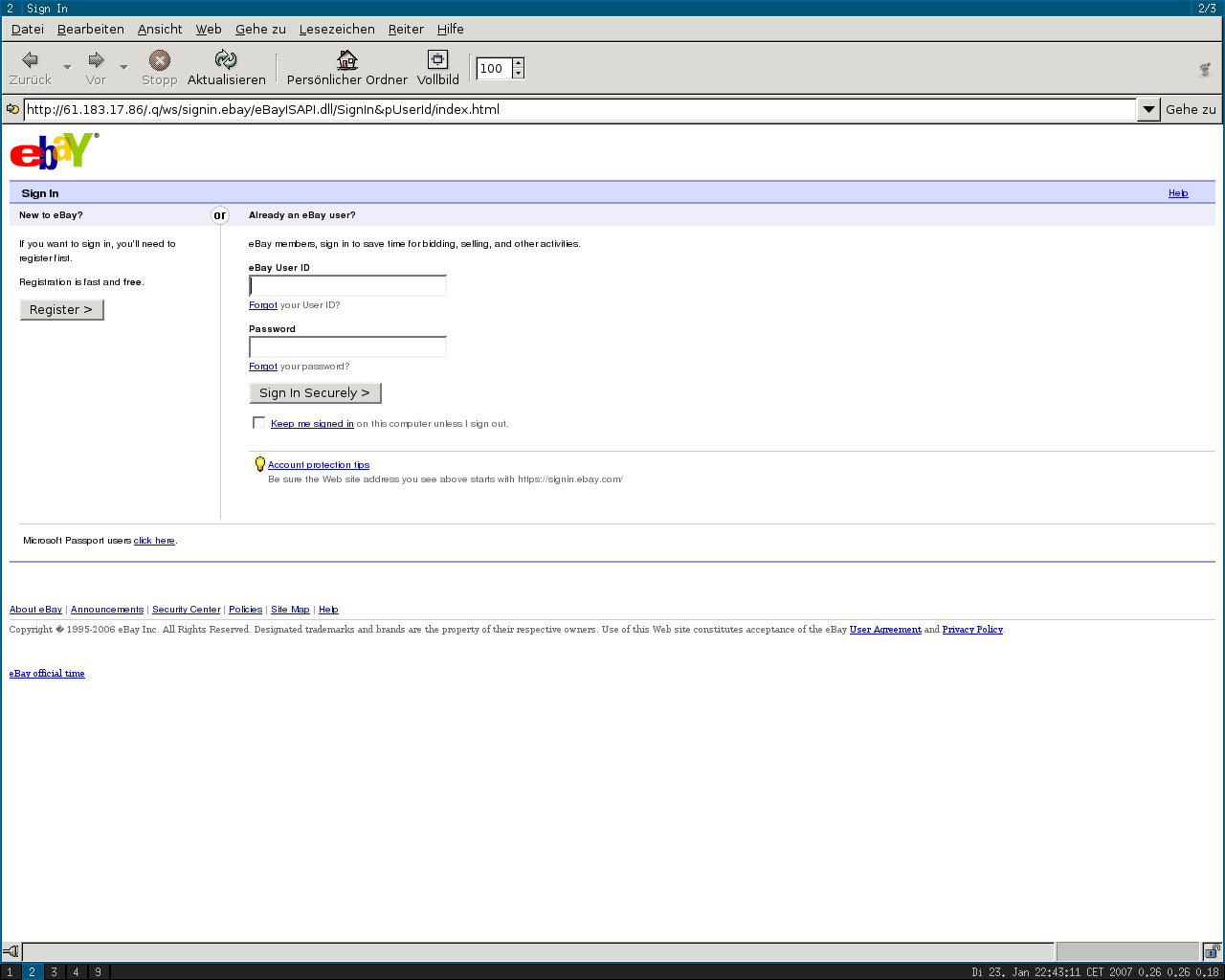Expand the address bar URL history dropdown

tap(1148, 109)
